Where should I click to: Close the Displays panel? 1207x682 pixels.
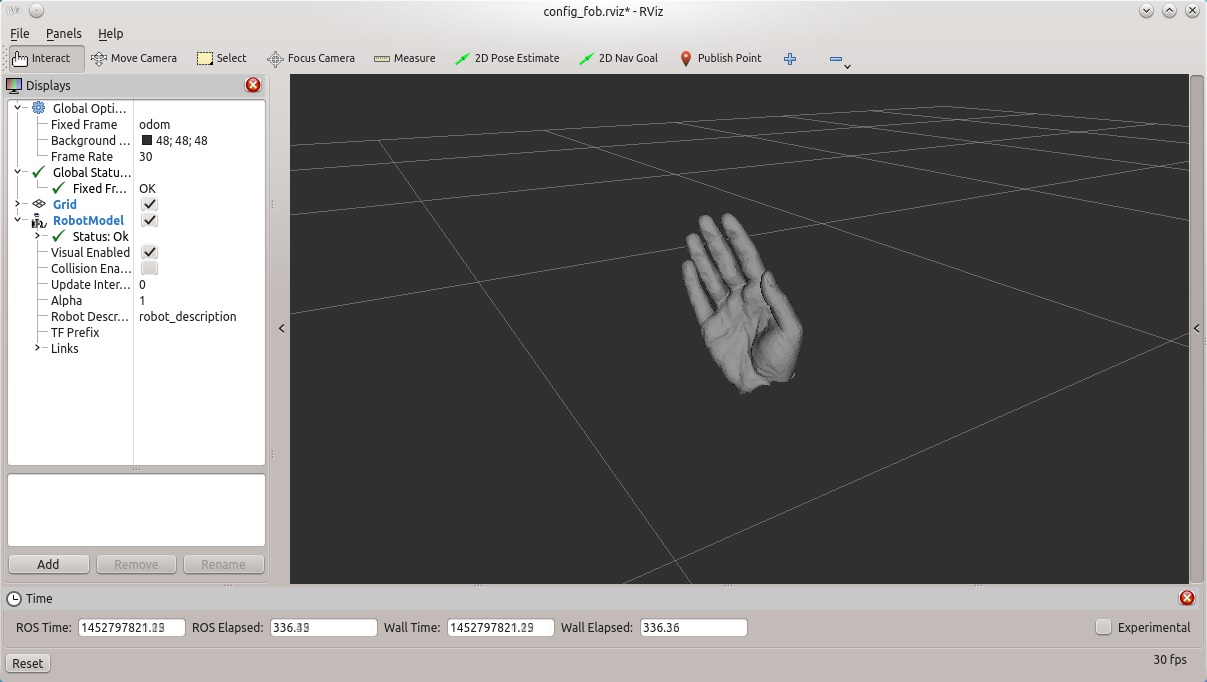pyautogui.click(x=253, y=85)
